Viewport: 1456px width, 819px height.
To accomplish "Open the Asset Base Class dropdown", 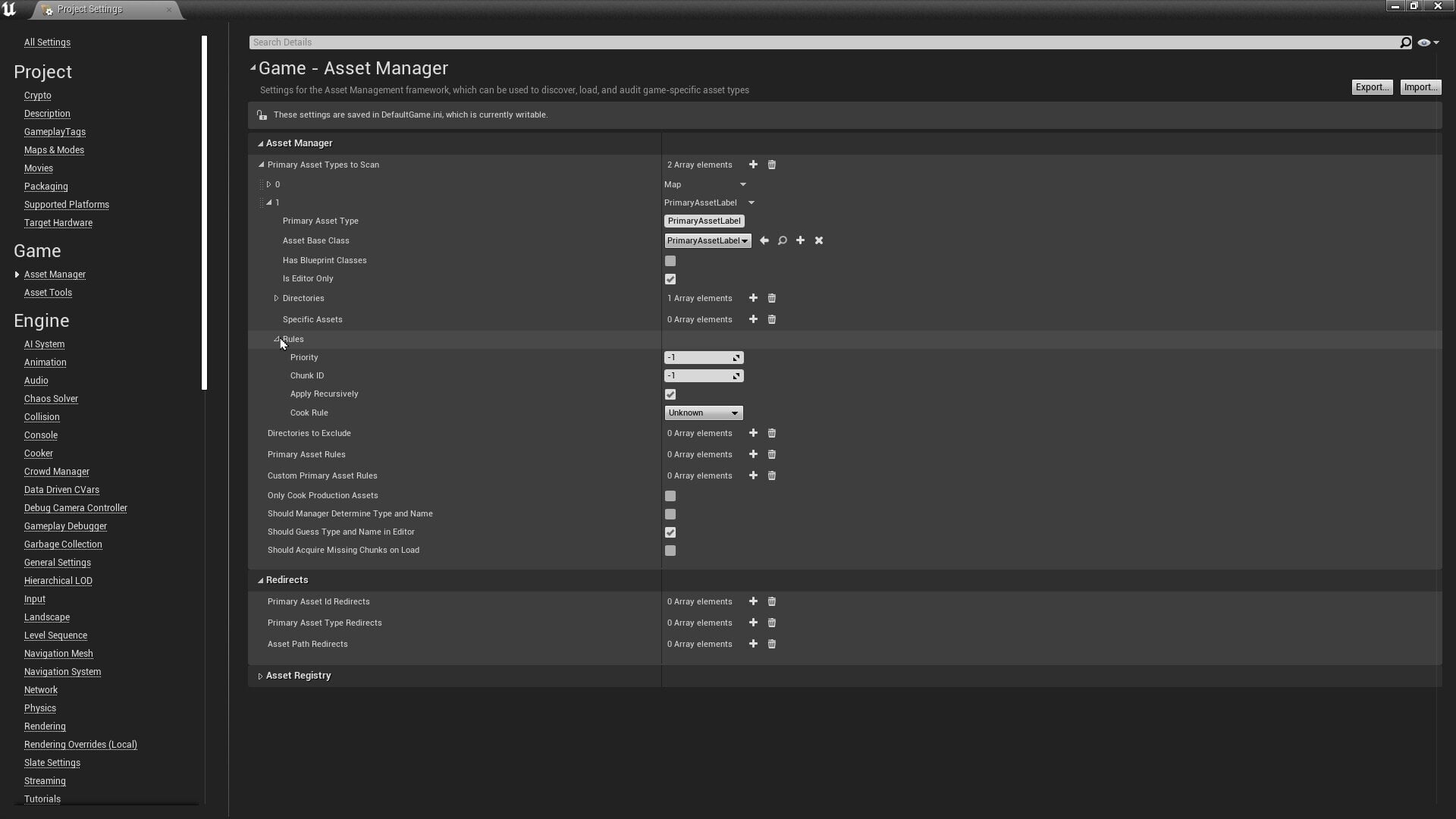I will (708, 240).
